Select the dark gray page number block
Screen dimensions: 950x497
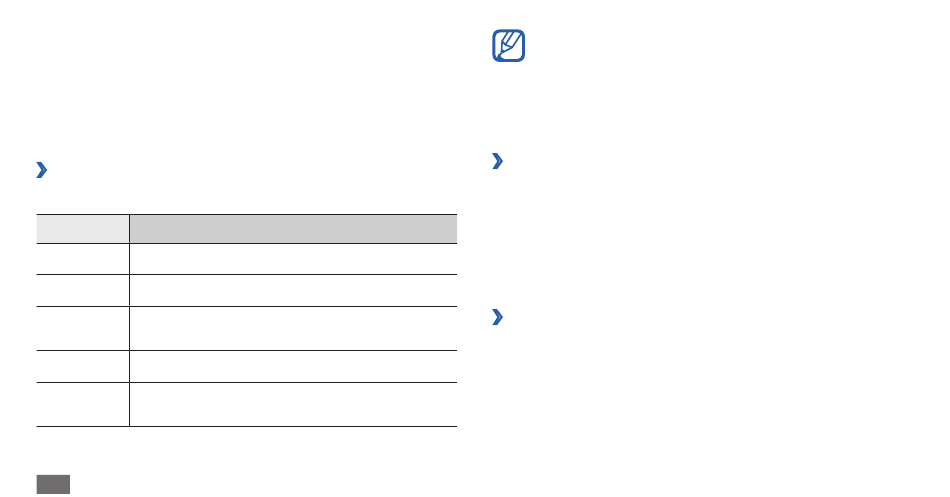coord(53,484)
